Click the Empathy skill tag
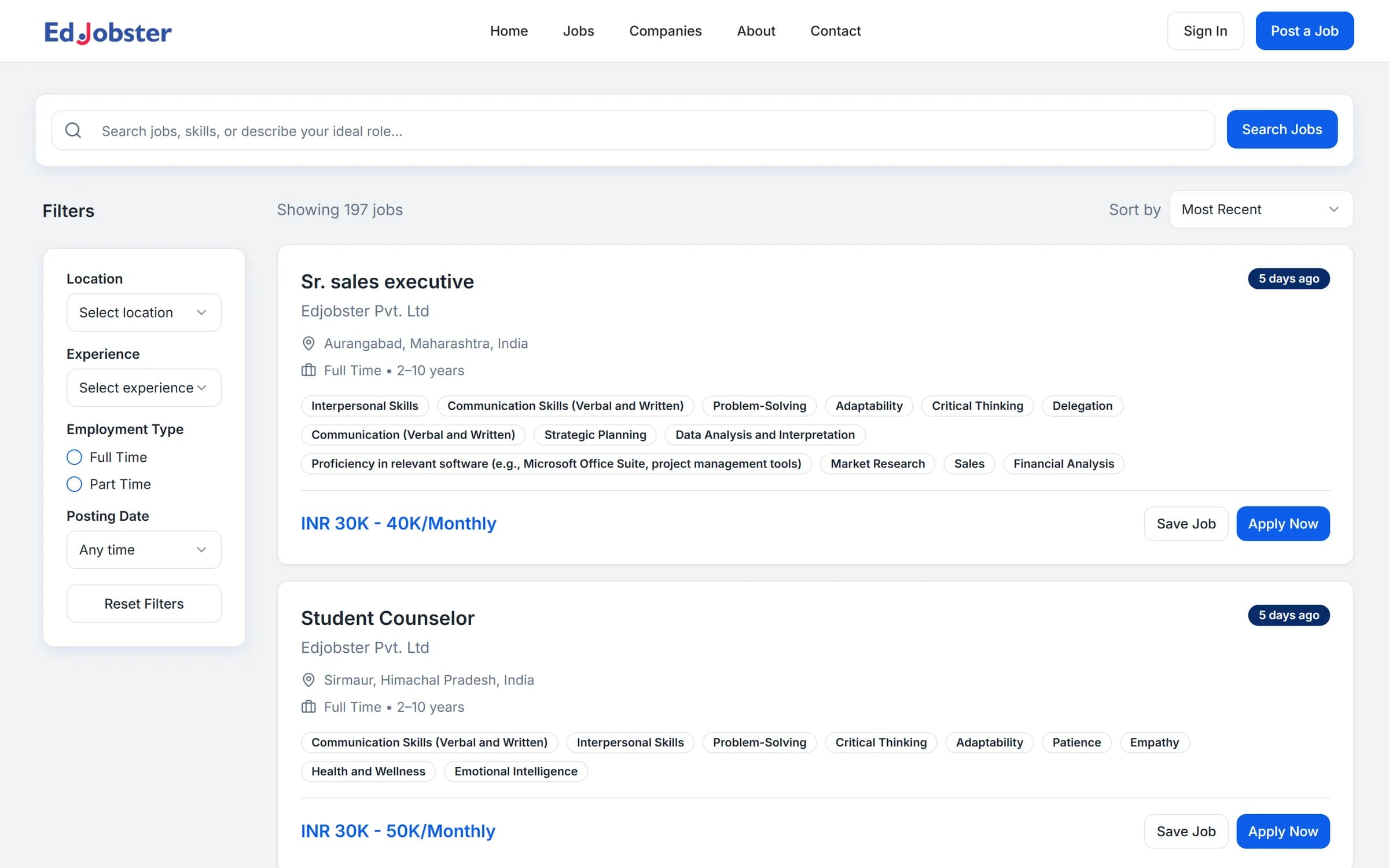Screen dimensions: 1389x868 click(1155, 743)
